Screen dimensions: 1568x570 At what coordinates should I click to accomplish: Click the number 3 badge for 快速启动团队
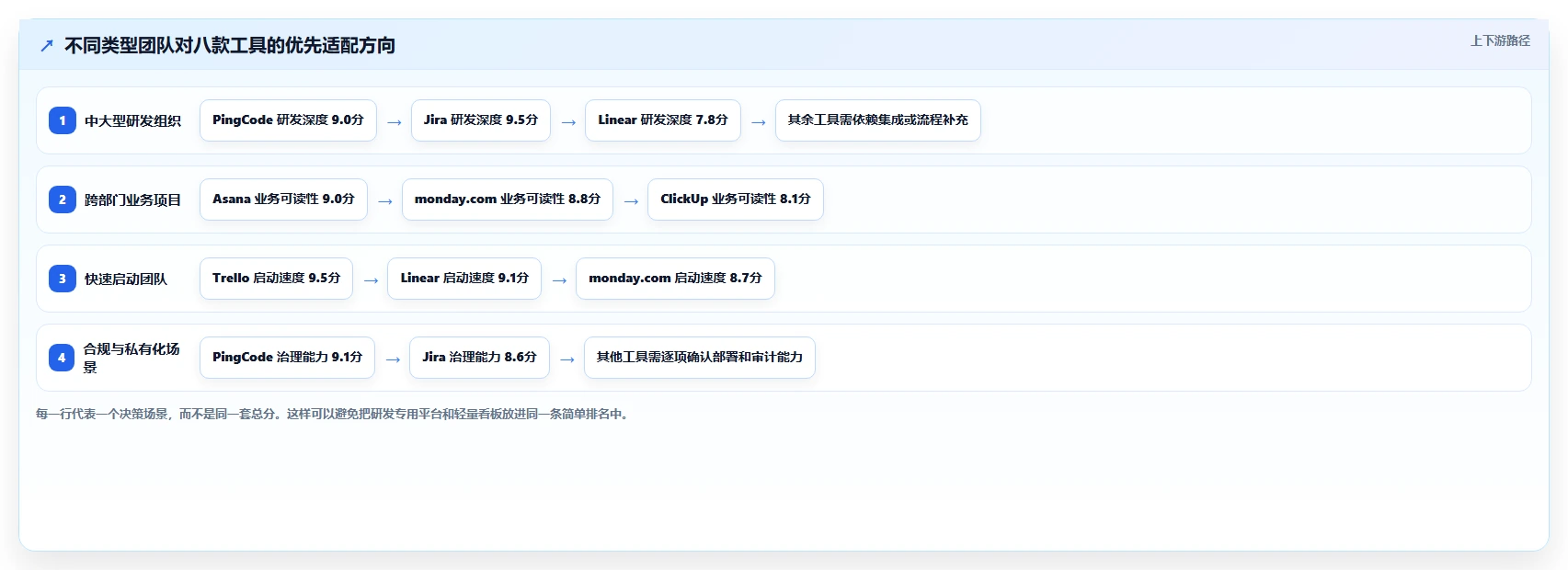(x=63, y=279)
